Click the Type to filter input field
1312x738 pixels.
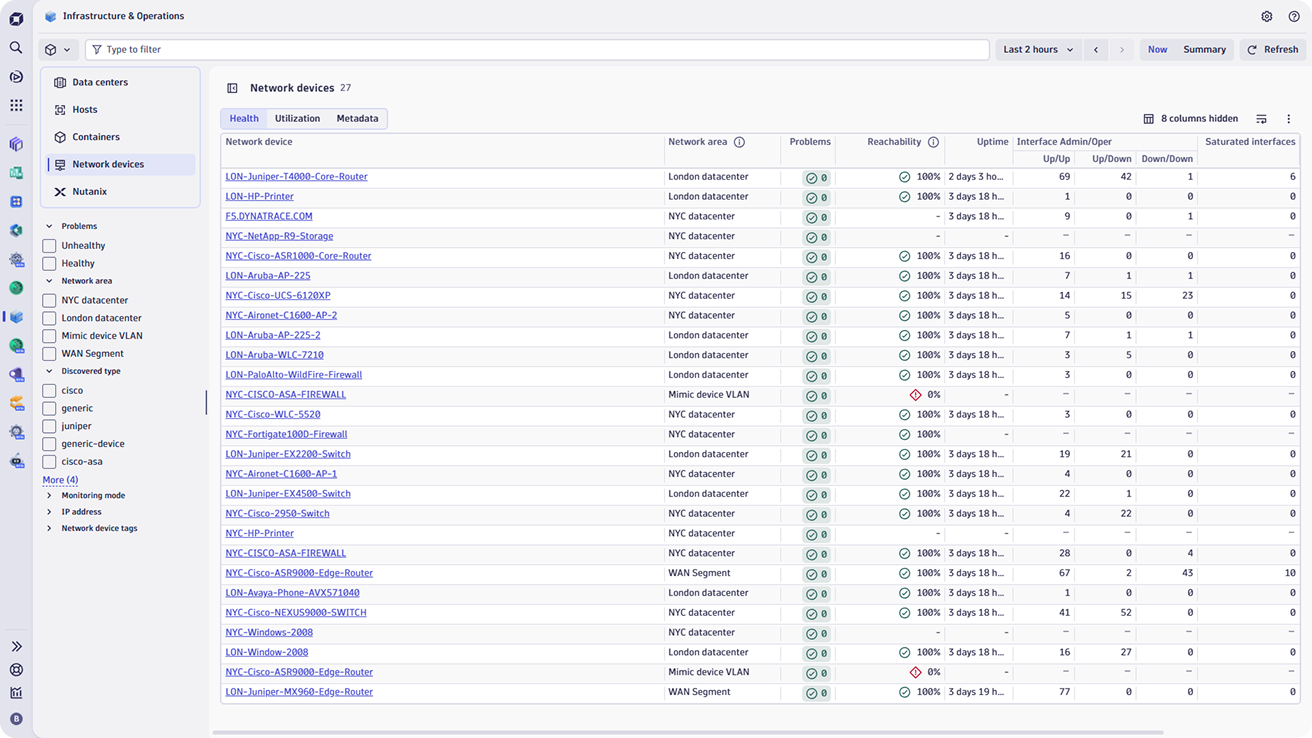pyautogui.click(x=540, y=49)
